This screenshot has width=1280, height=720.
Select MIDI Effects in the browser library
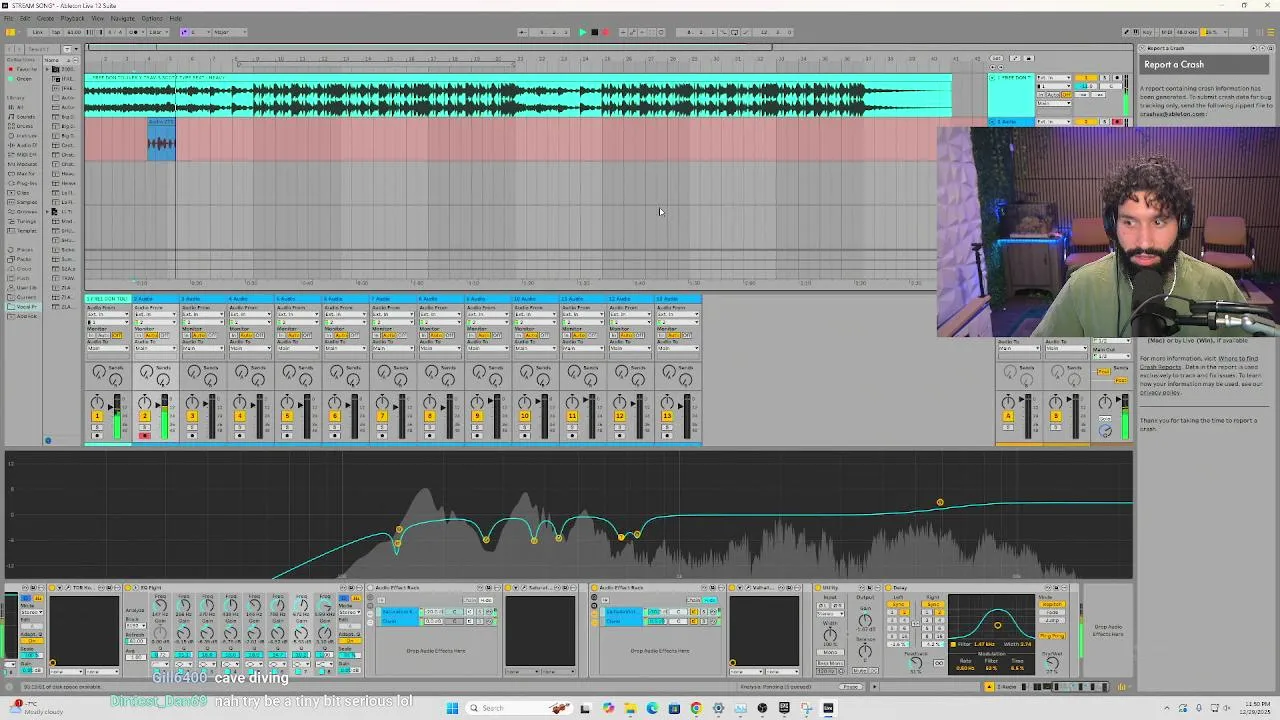[24, 155]
